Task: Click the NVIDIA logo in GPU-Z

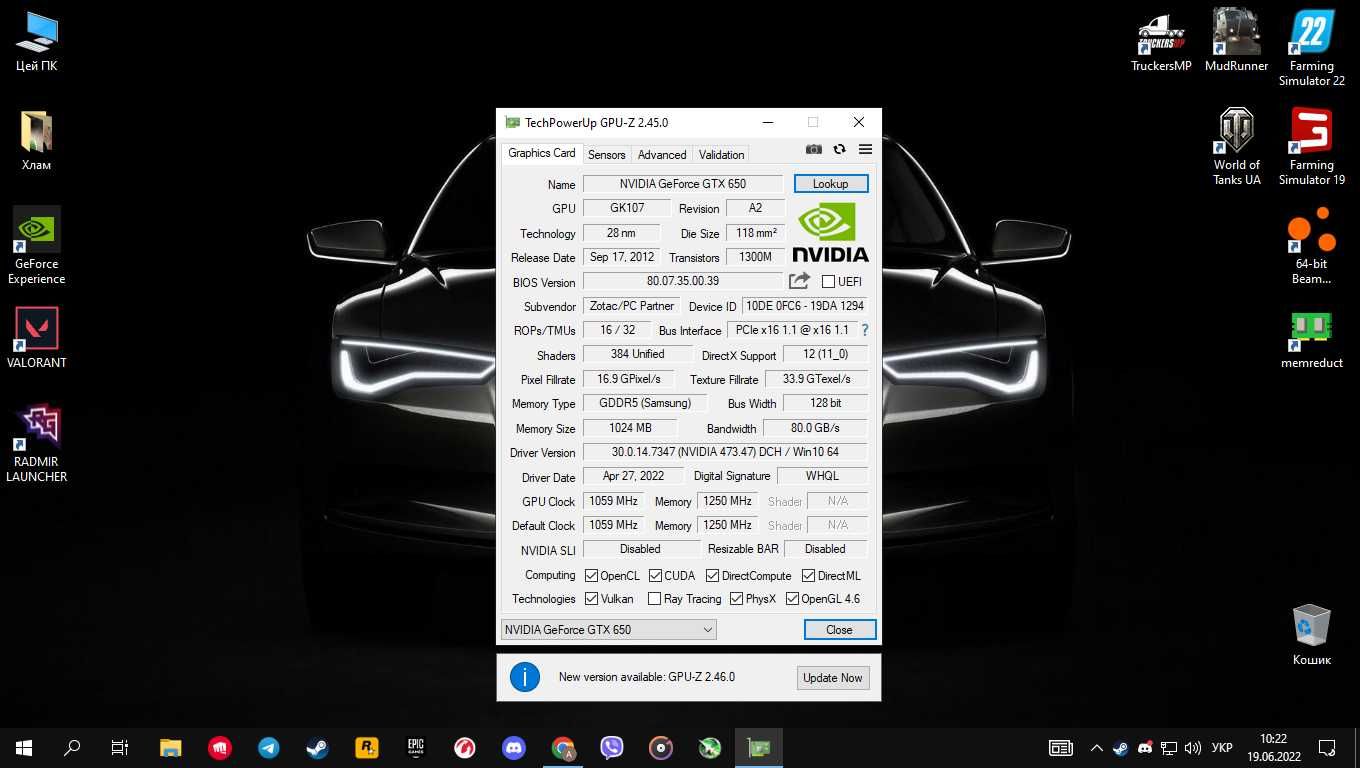Action: click(831, 232)
